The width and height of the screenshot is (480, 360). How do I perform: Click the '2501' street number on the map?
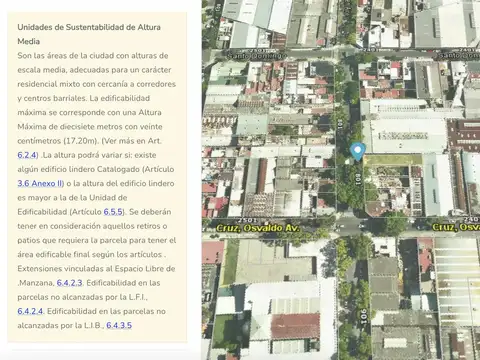(247, 220)
